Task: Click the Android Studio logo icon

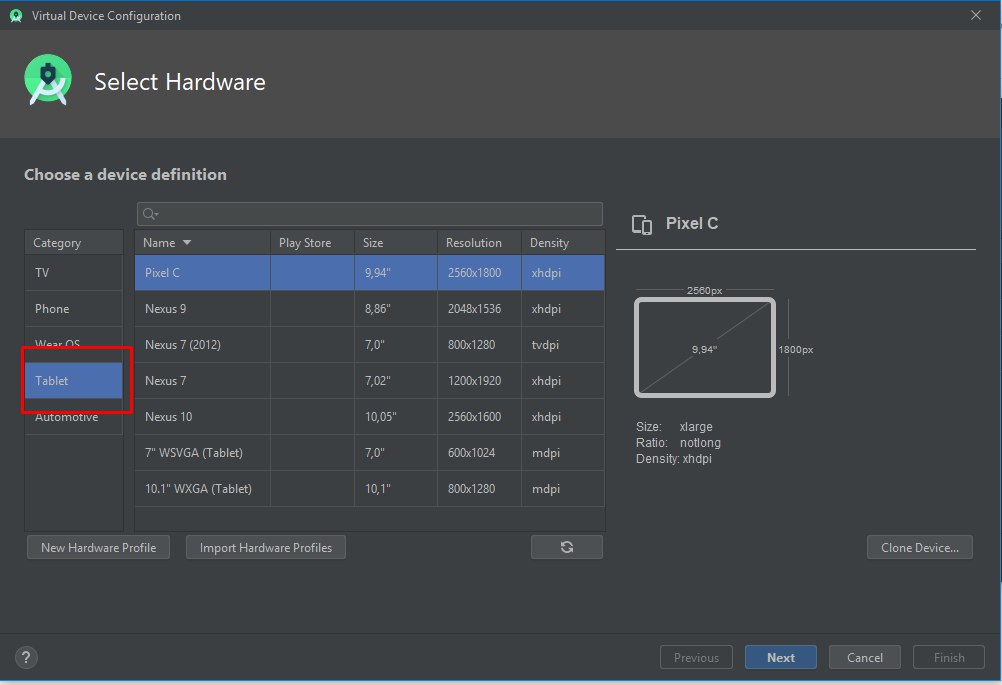Action: 48,80
